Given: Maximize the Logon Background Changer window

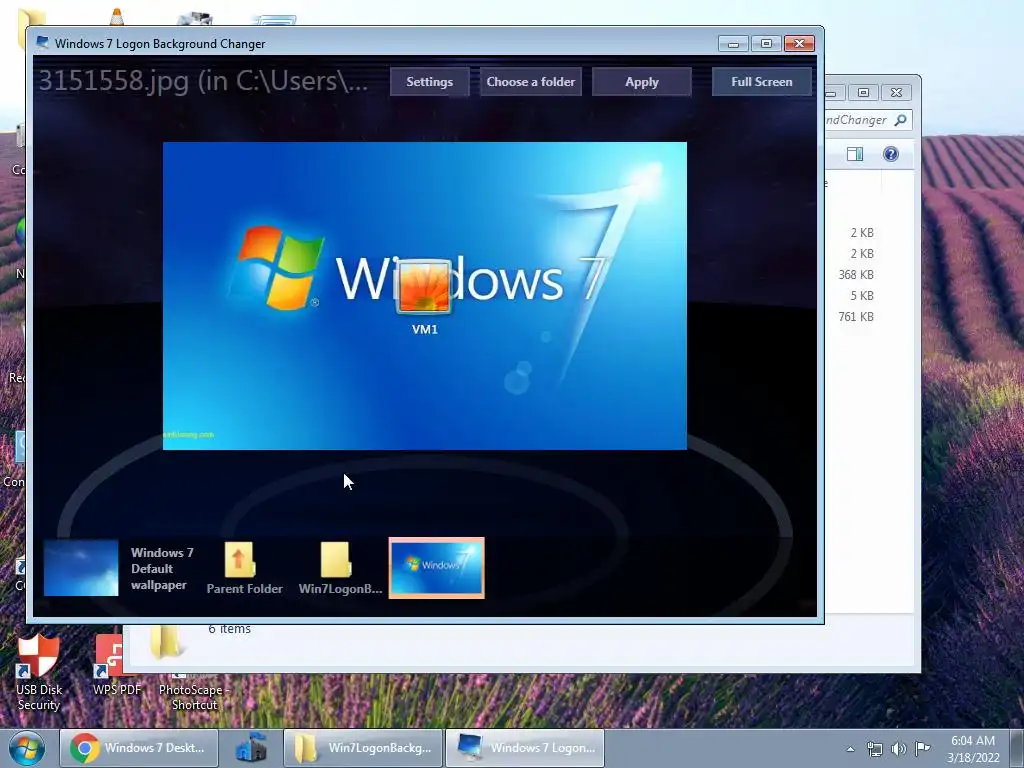Looking at the screenshot, I should [766, 44].
